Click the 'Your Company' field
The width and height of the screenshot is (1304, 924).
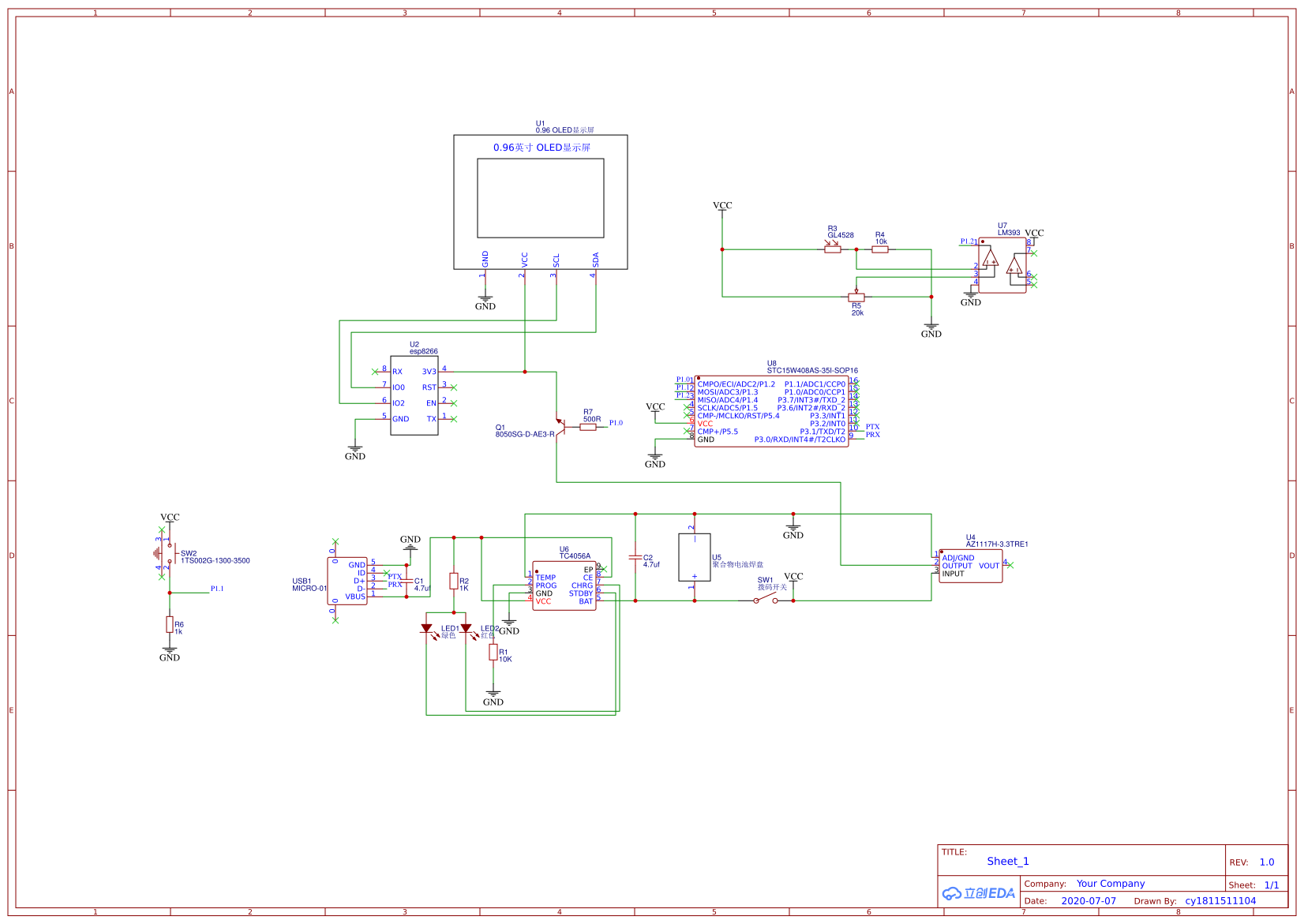1111,884
